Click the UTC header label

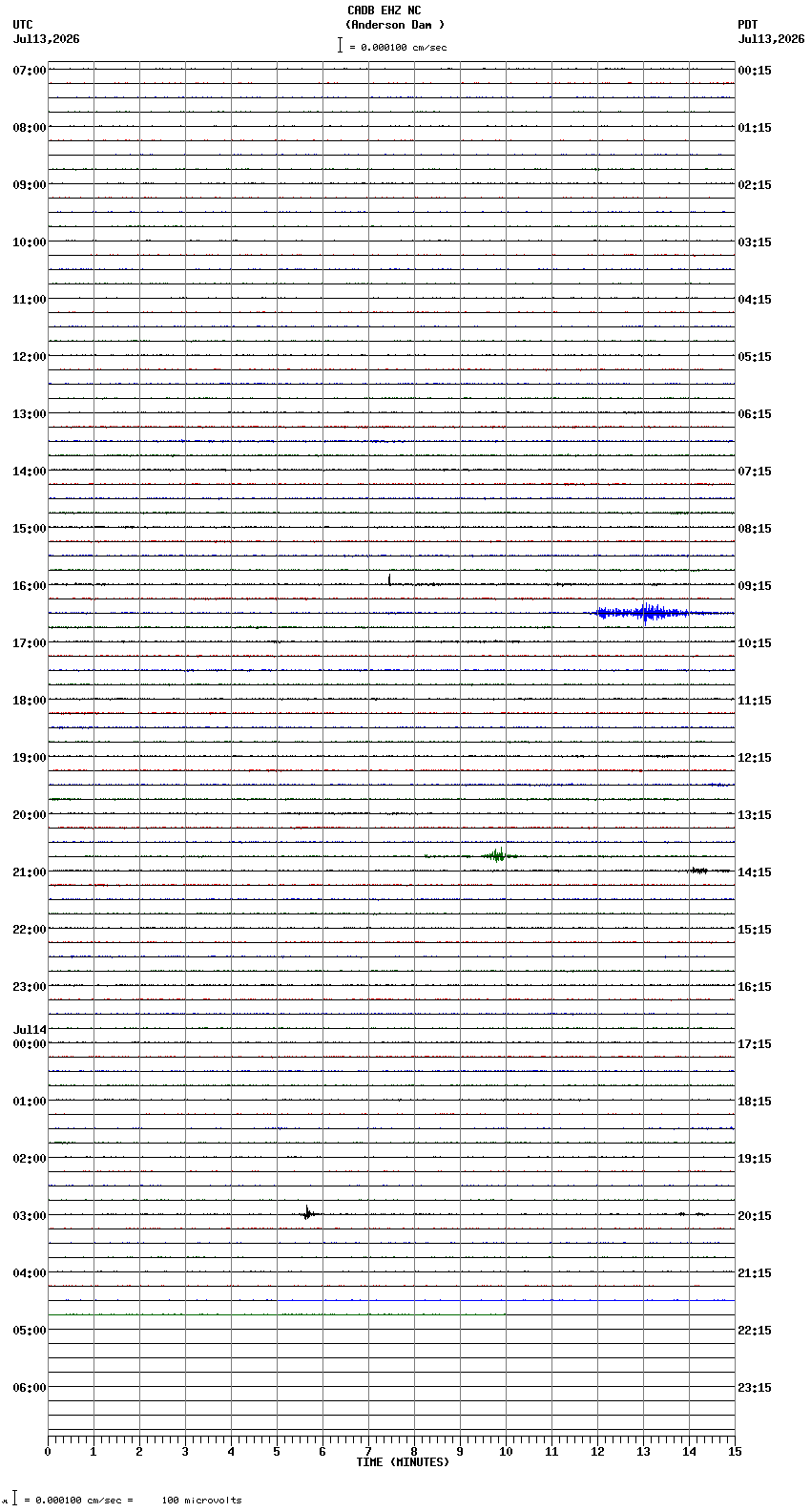point(23,25)
